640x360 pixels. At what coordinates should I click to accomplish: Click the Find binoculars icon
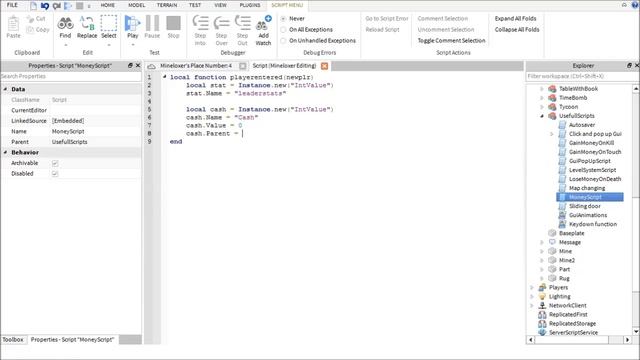(x=65, y=24)
